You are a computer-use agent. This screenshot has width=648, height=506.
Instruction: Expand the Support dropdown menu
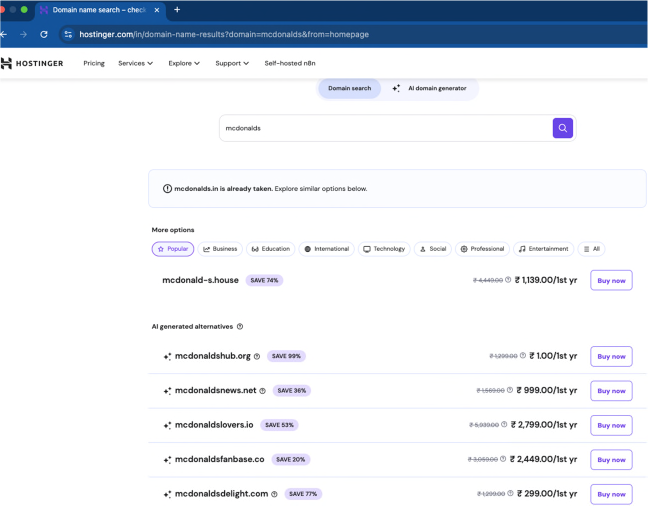coord(232,63)
